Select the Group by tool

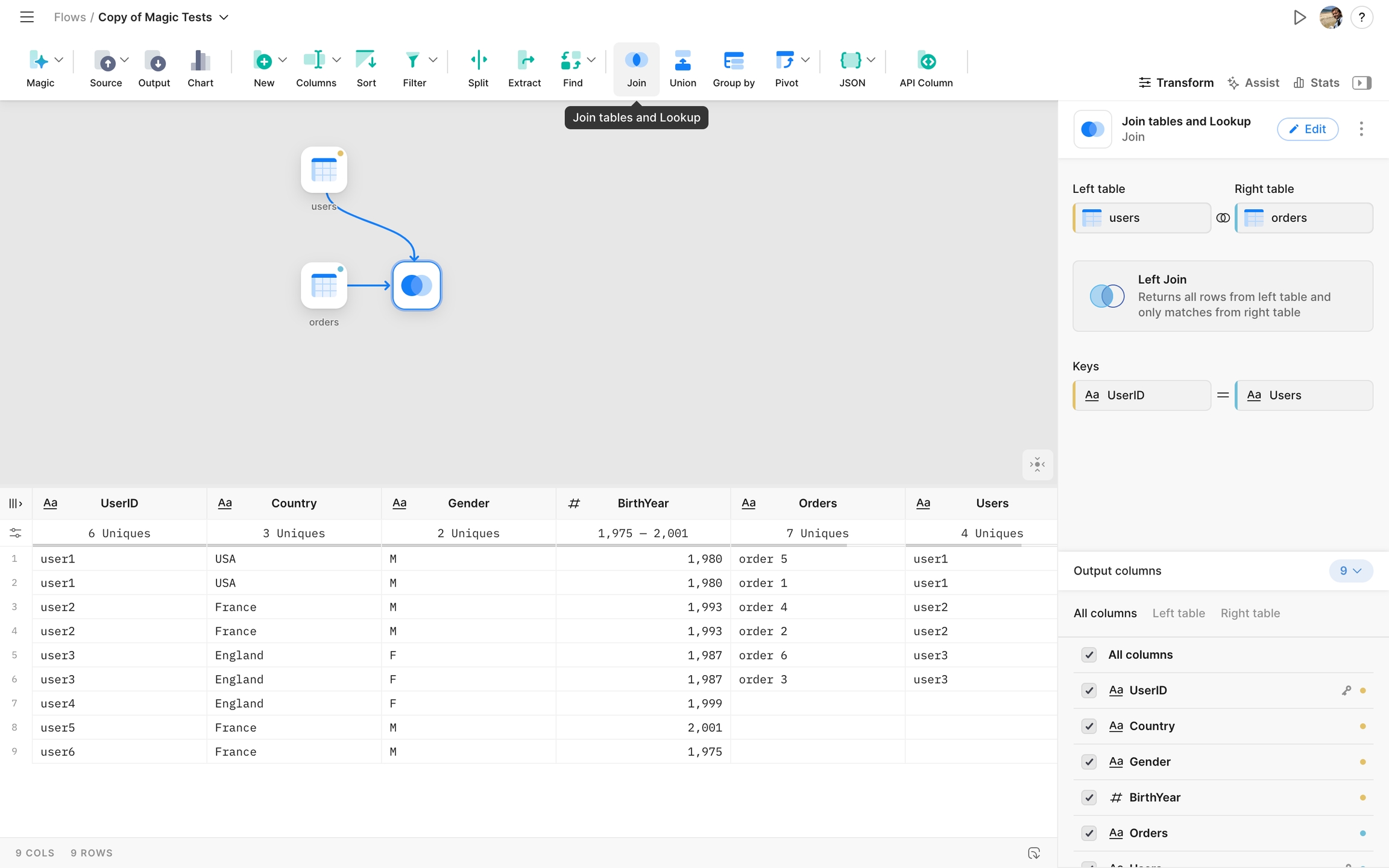pos(733,61)
